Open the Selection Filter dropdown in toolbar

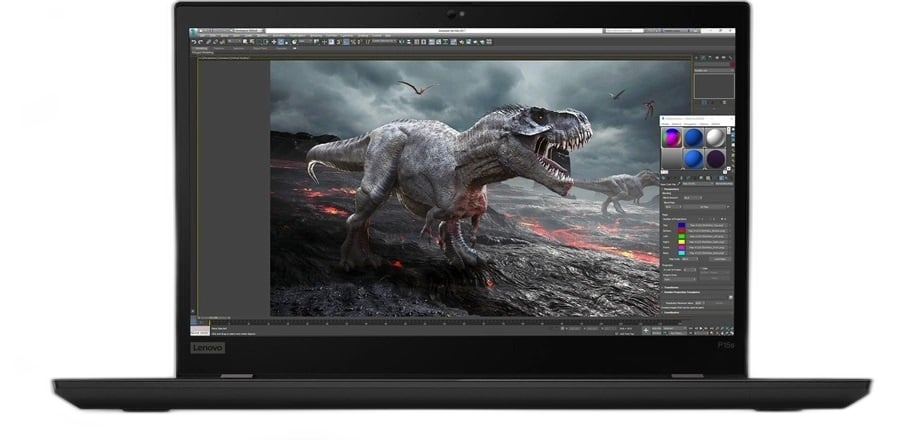click(x=234, y=42)
